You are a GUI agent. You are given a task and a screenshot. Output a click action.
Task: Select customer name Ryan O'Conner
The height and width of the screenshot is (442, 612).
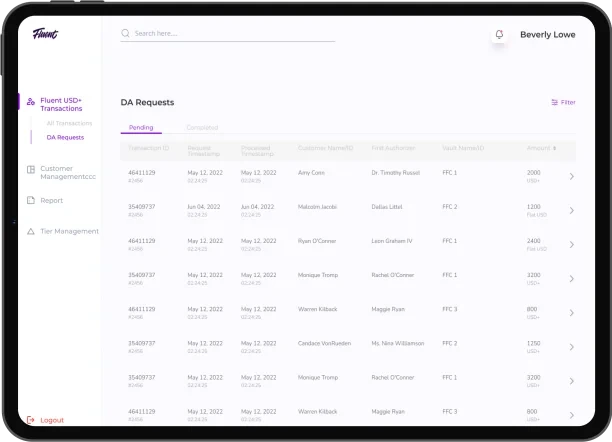[x=317, y=241]
